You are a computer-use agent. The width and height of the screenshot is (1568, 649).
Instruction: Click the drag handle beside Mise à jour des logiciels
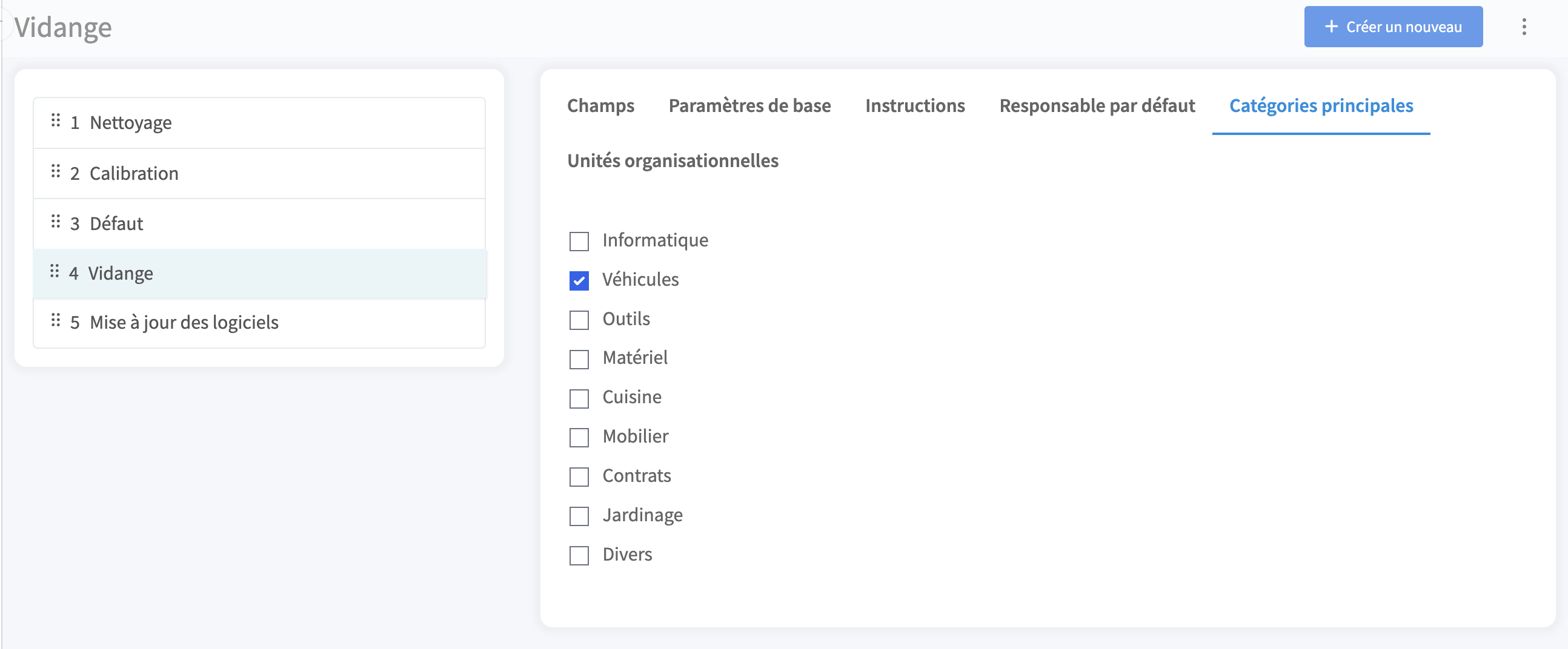[x=55, y=320]
